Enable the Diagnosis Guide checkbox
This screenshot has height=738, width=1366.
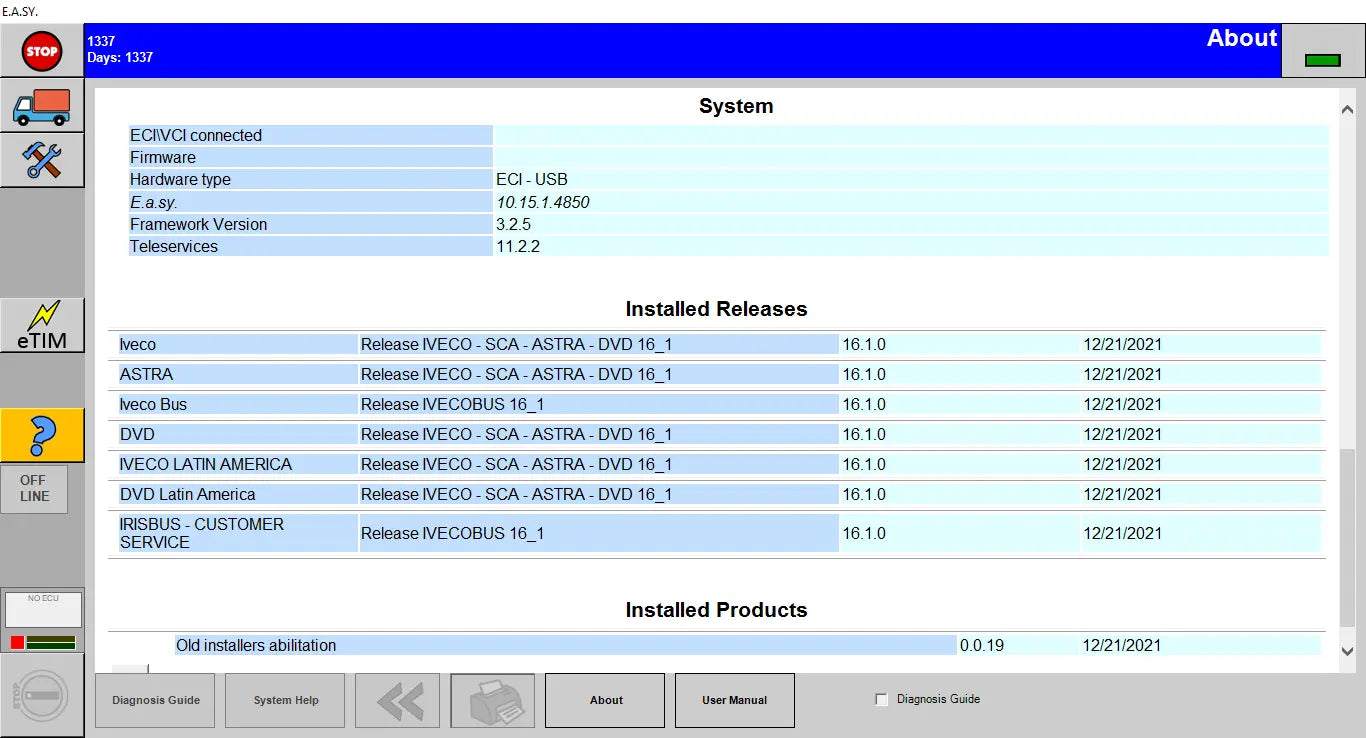point(881,699)
